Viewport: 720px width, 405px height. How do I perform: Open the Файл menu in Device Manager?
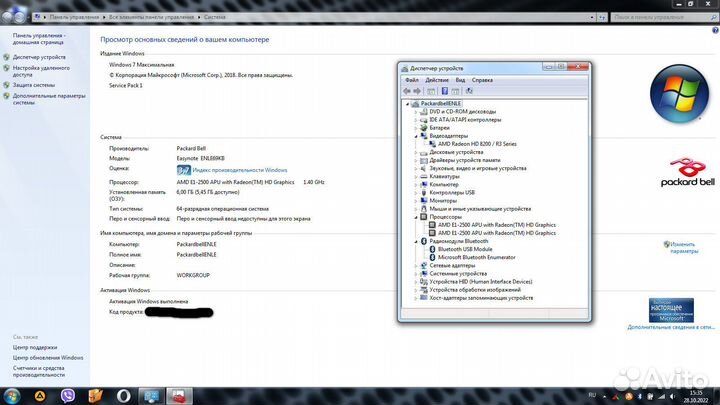(411, 80)
